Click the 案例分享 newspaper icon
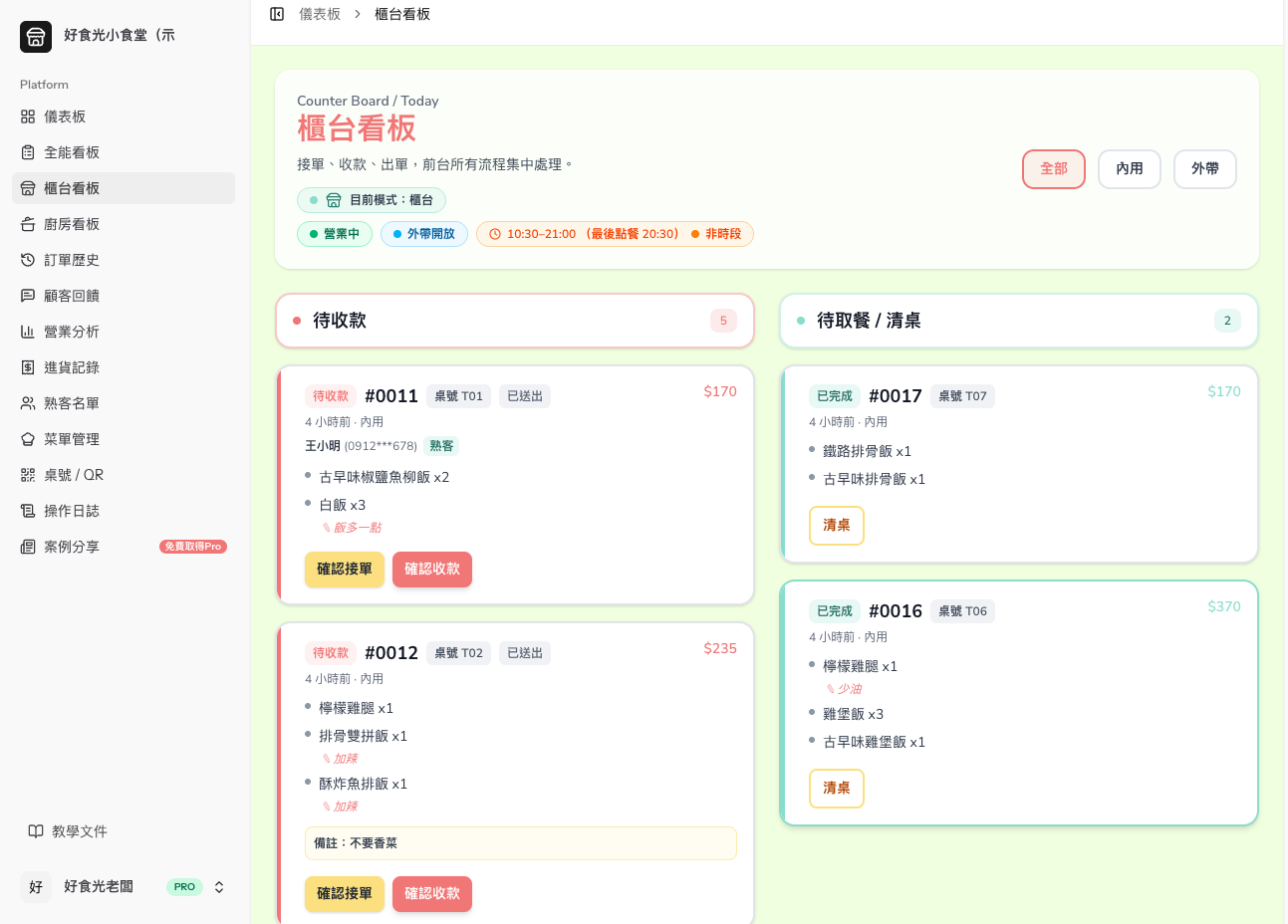Viewport: 1288px width, 924px height. [28, 547]
